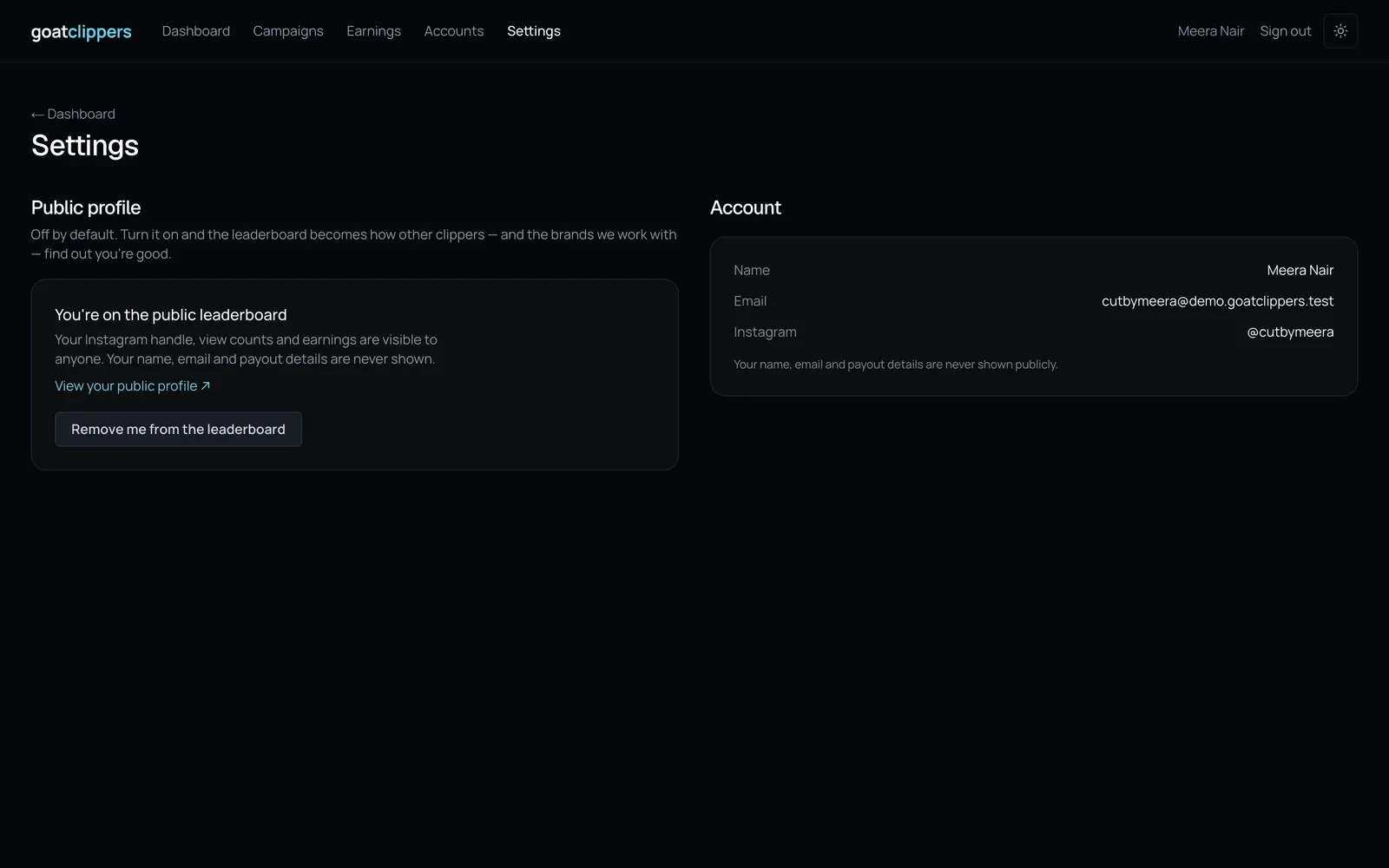Click the Public profile section heading
The image size is (1389, 868).
click(x=86, y=207)
